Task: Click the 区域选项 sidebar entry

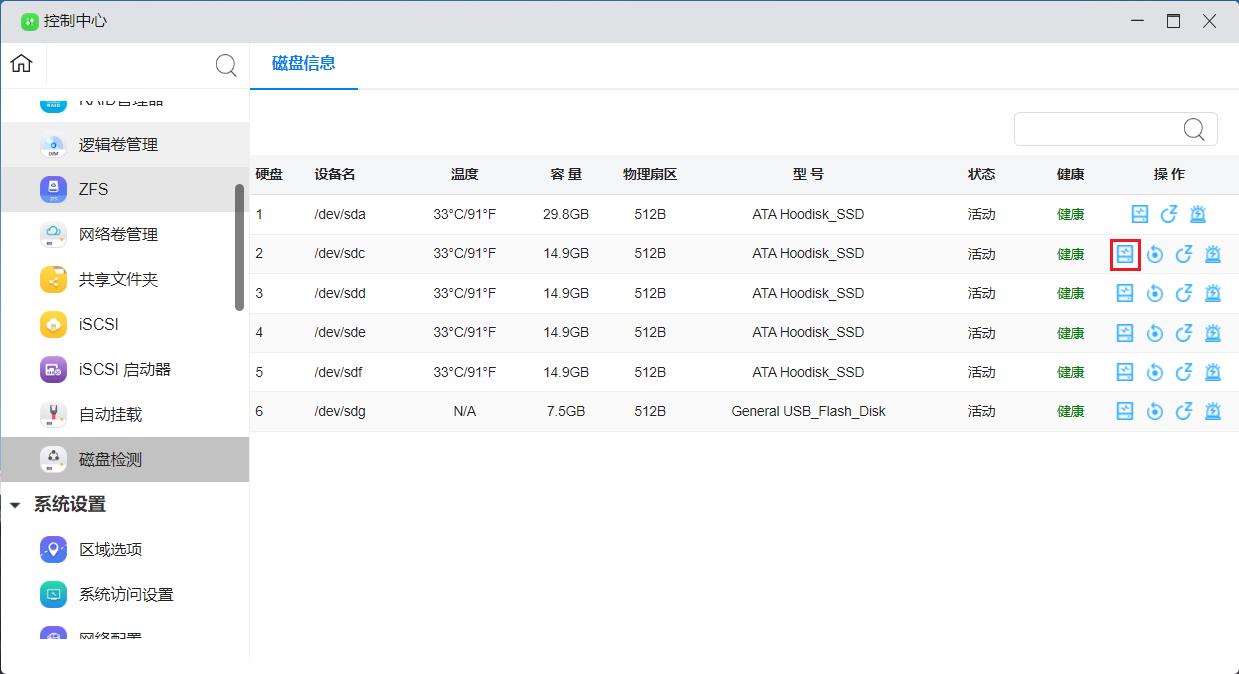Action: 110,549
